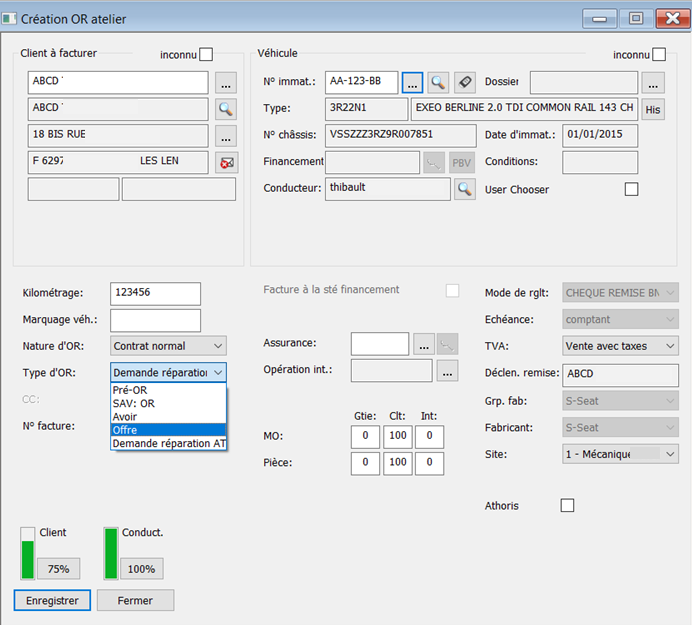Click the Conduct. 100% button
Image resolution: width=692 pixels, height=625 pixels.
(x=141, y=569)
